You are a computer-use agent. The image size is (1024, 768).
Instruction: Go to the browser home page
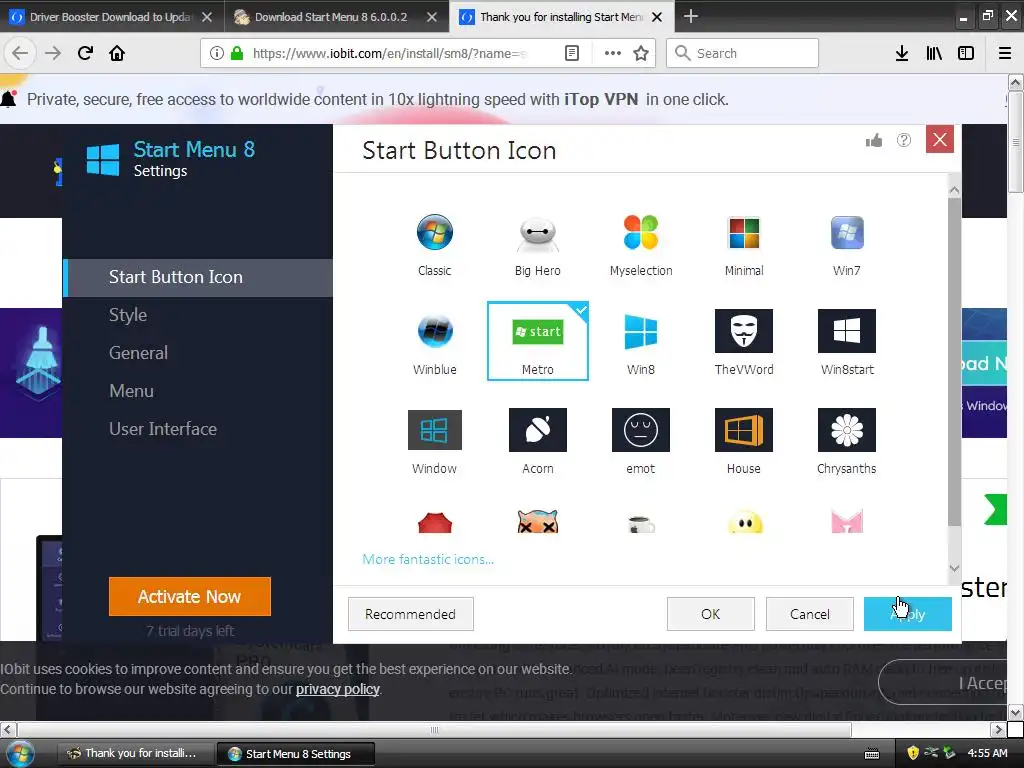(x=117, y=53)
